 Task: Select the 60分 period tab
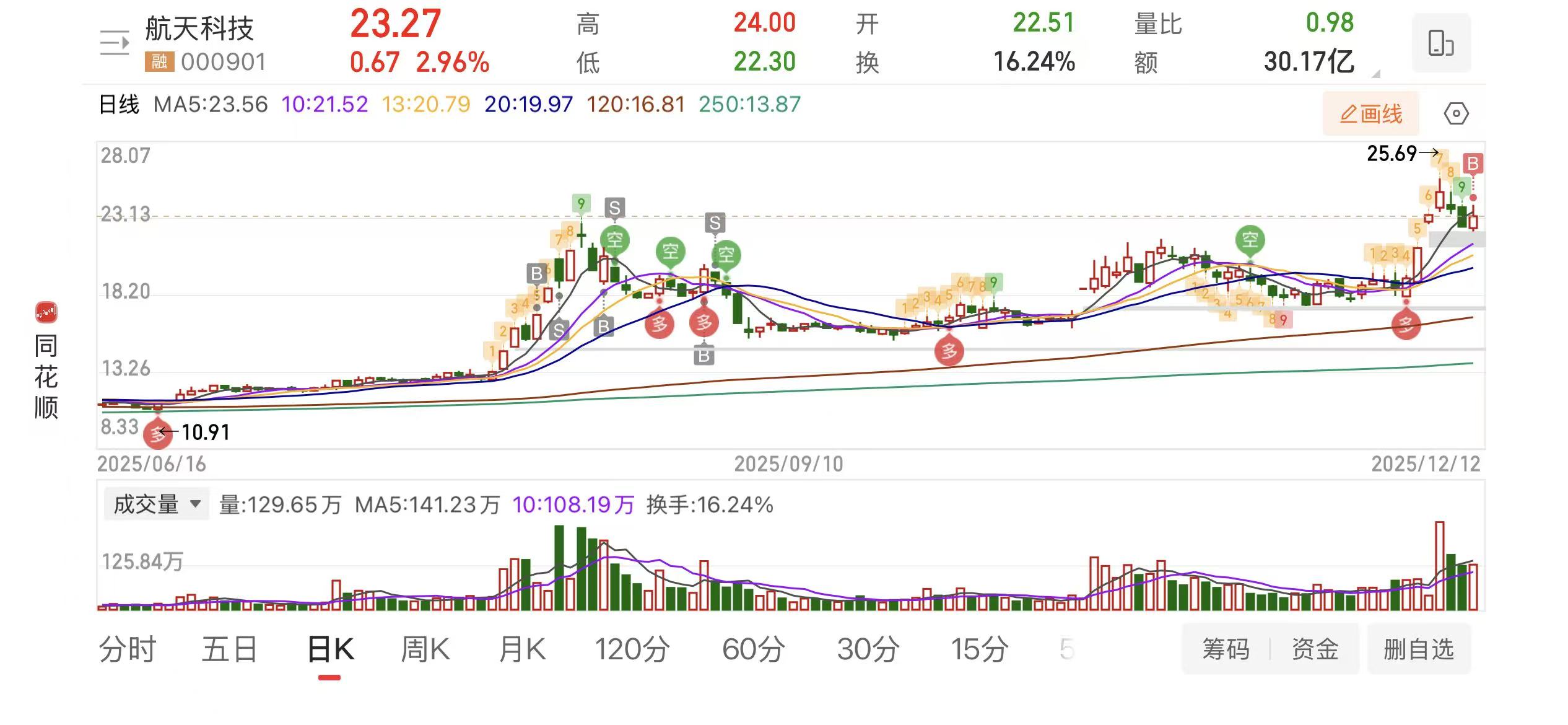pos(753,649)
